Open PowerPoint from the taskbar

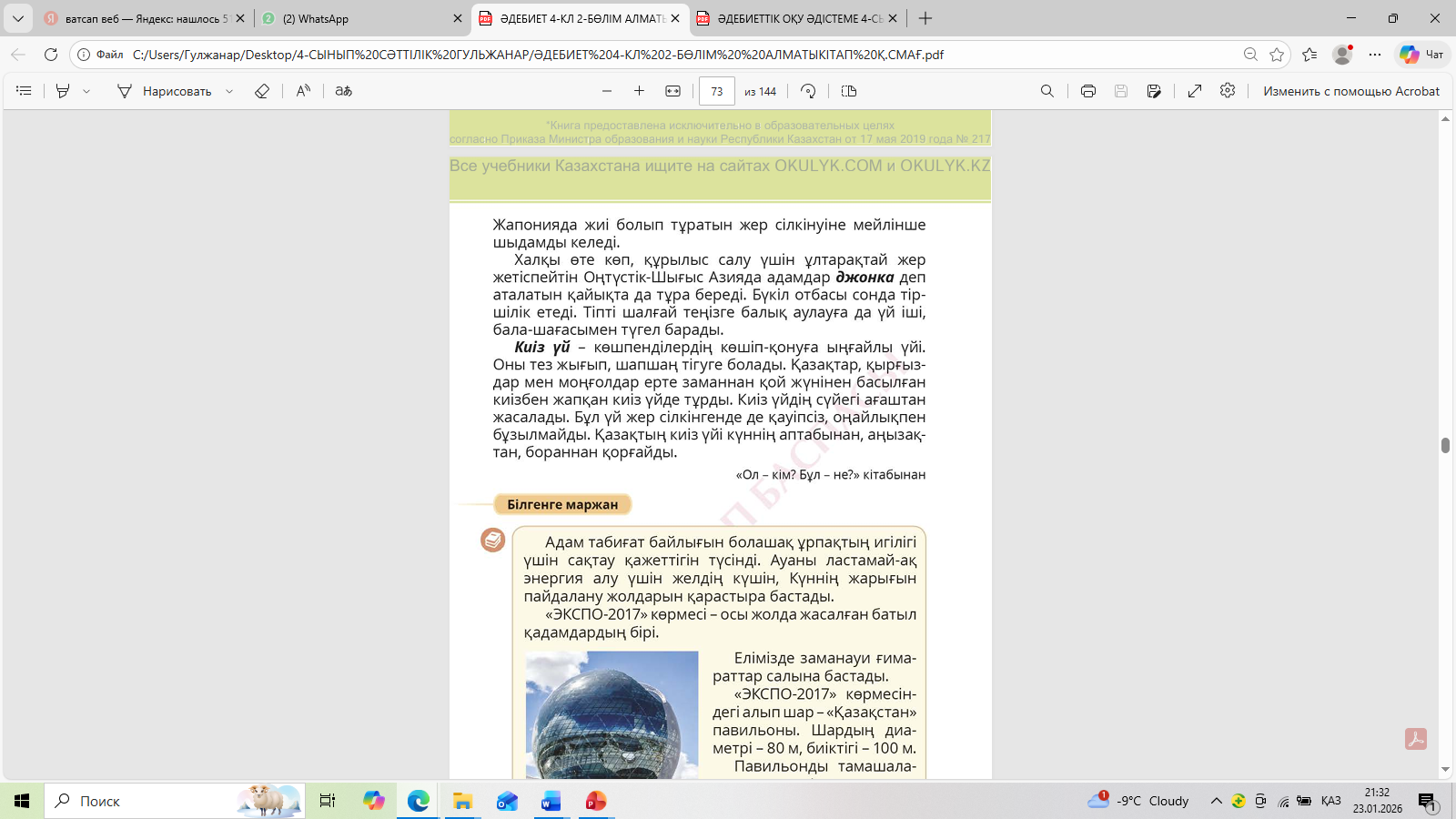tap(596, 801)
